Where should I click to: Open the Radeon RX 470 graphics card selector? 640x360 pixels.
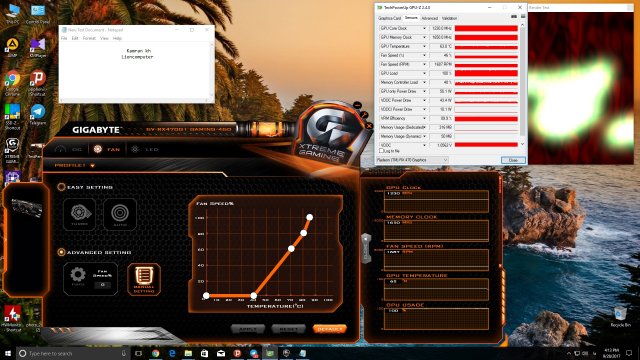[x=412, y=160]
